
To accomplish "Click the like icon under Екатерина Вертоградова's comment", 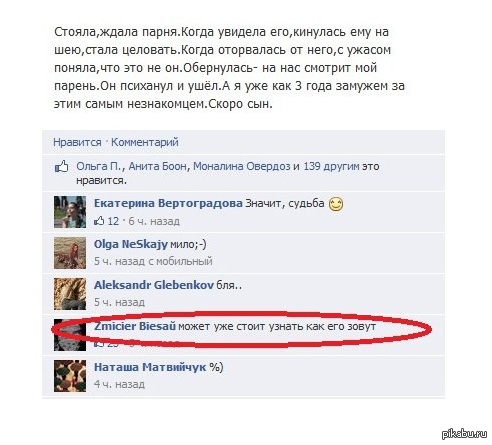I will coord(99,221).
